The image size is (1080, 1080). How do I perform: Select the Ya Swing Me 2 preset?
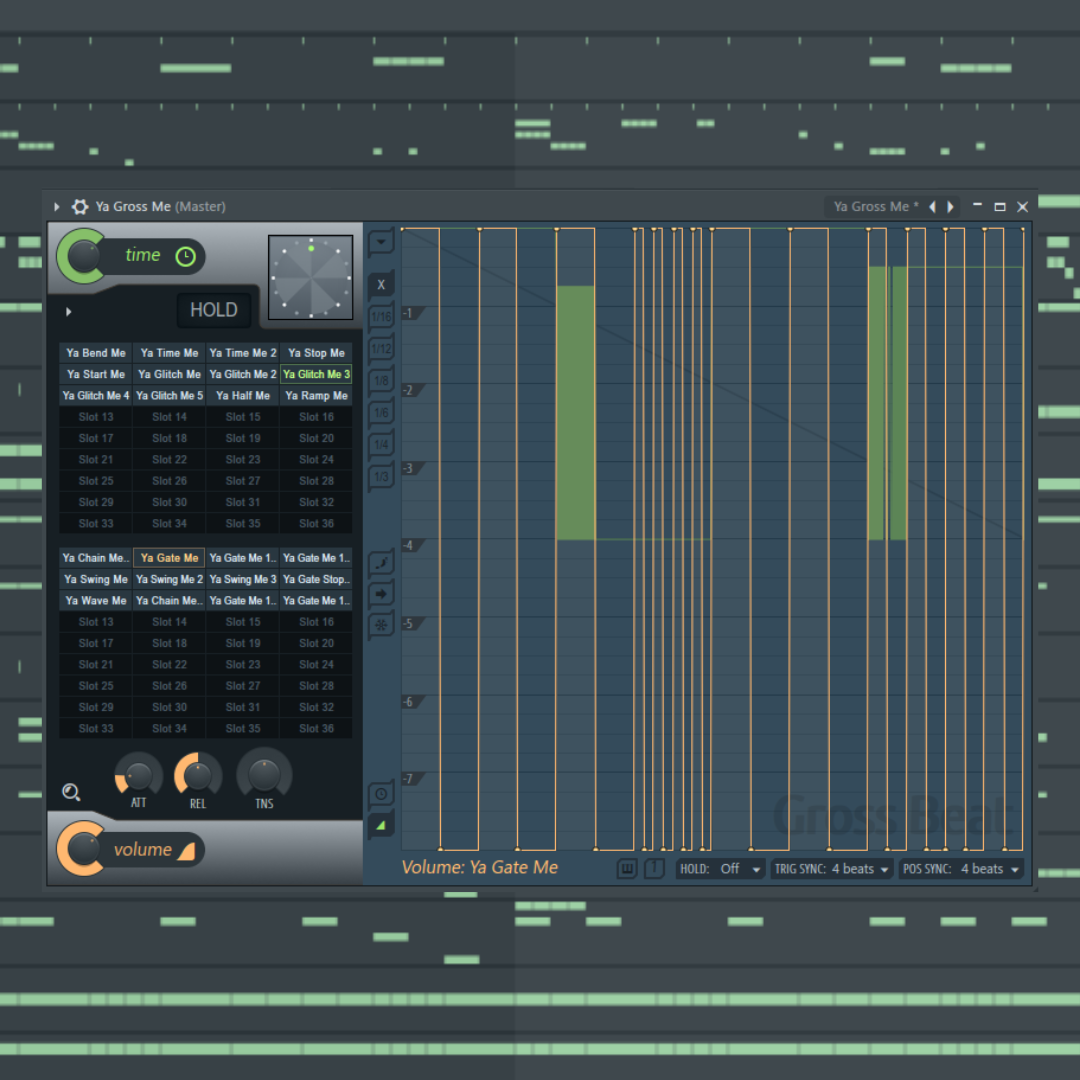[168, 579]
